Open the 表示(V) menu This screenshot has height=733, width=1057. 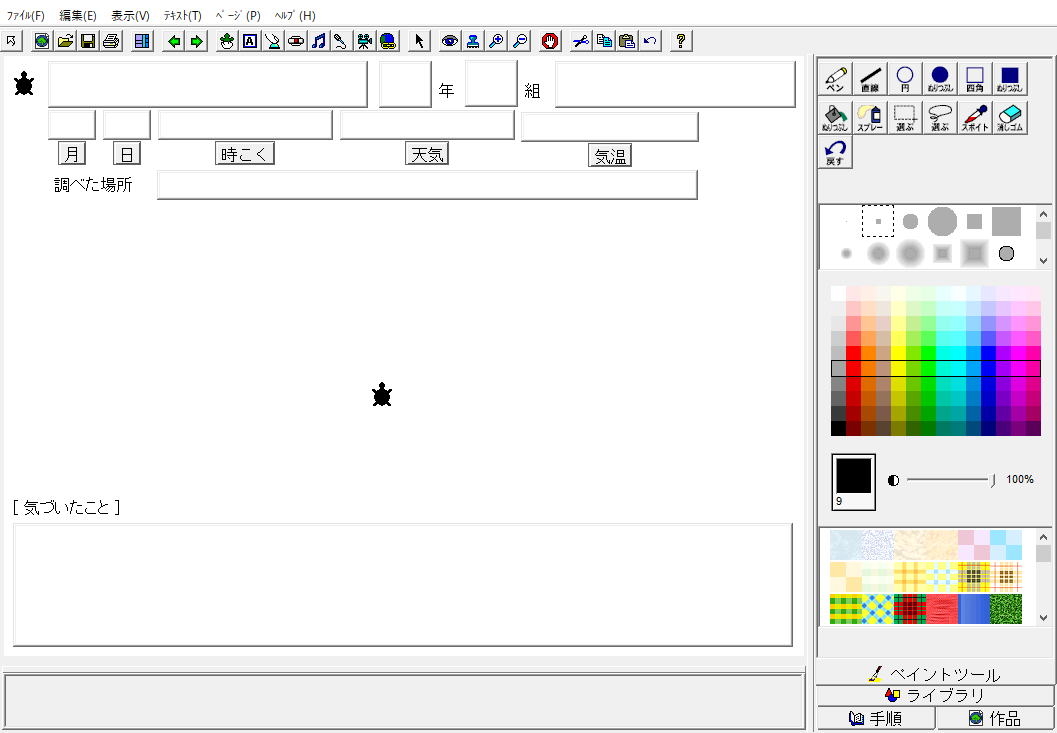click(x=130, y=16)
